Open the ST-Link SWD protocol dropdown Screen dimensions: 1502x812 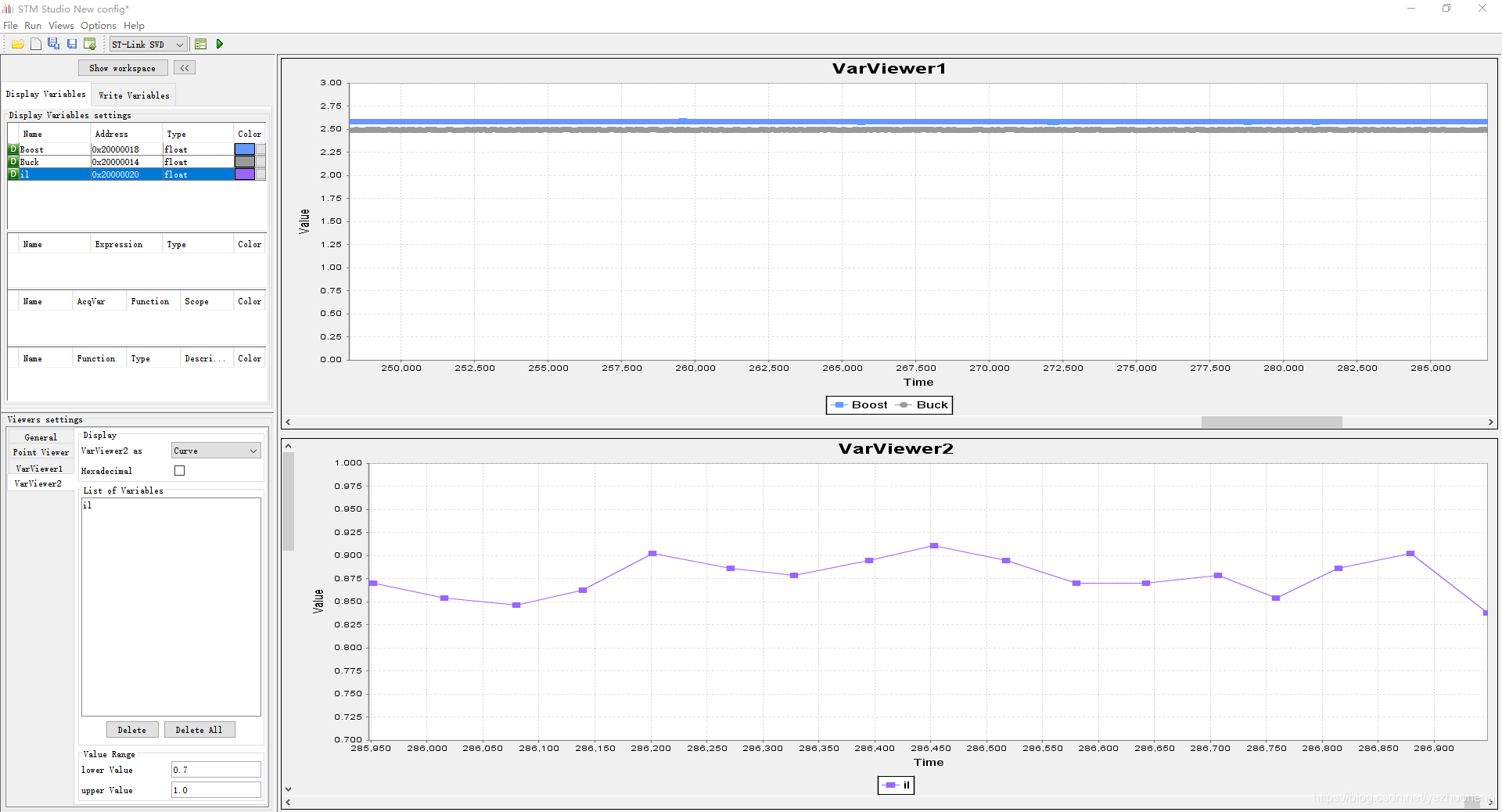(x=149, y=45)
